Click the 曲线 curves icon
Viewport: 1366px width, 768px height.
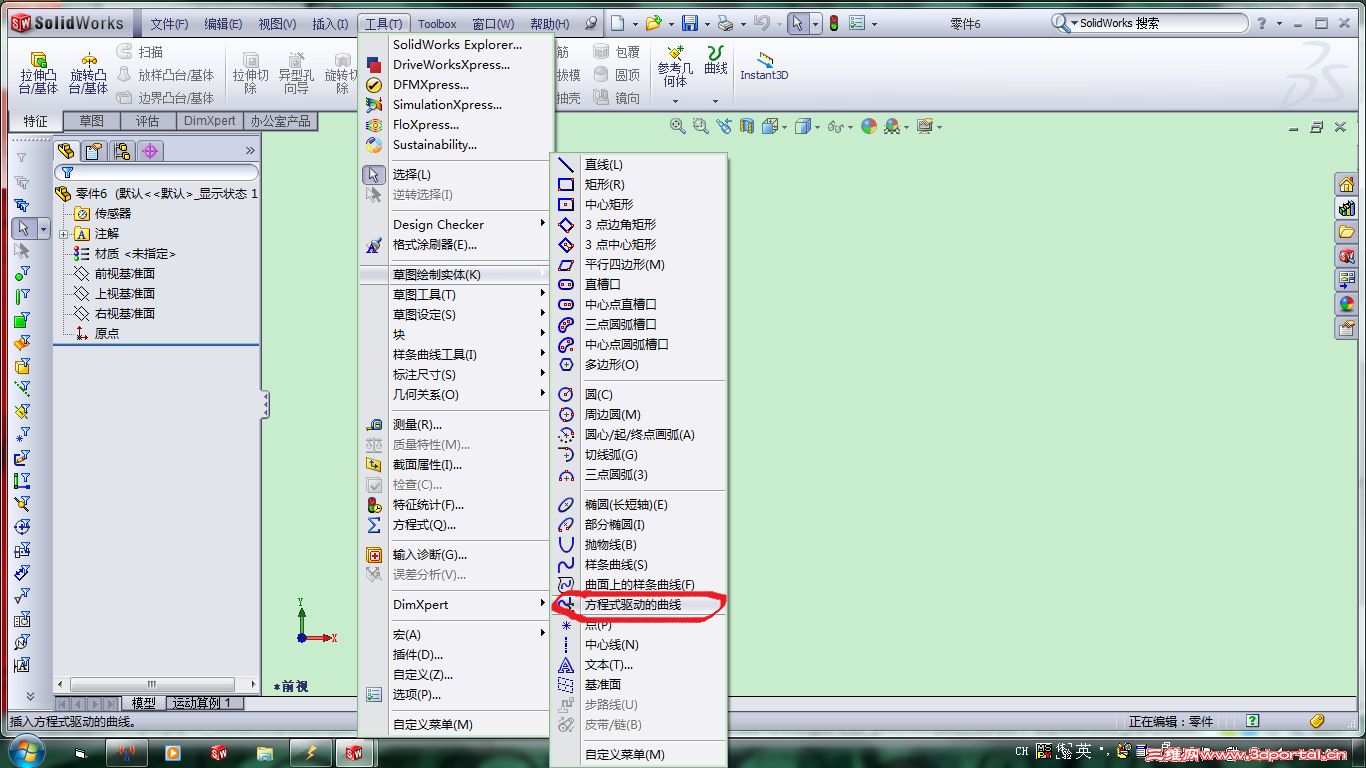tap(716, 52)
